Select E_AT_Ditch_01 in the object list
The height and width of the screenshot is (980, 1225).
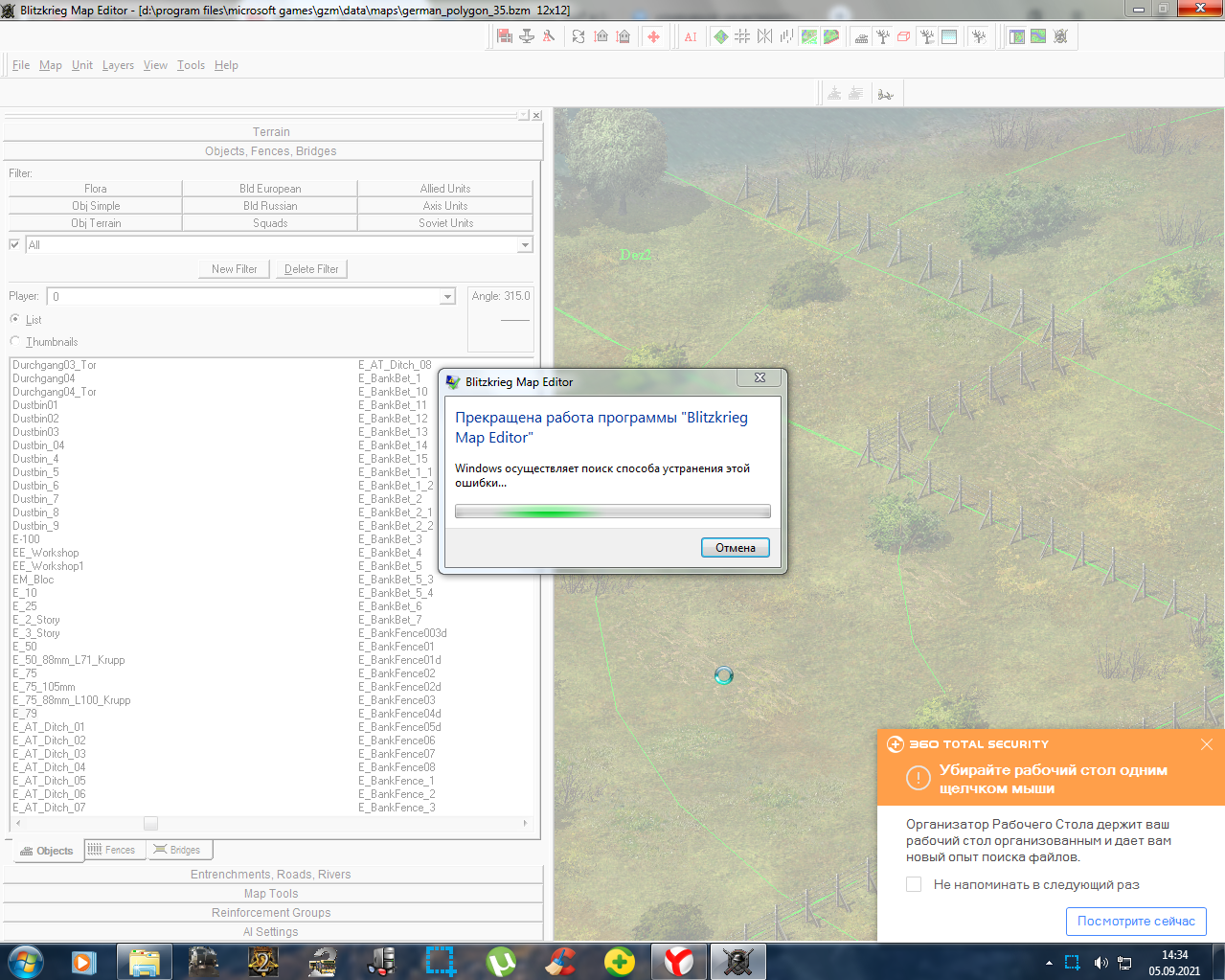(x=49, y=727)
